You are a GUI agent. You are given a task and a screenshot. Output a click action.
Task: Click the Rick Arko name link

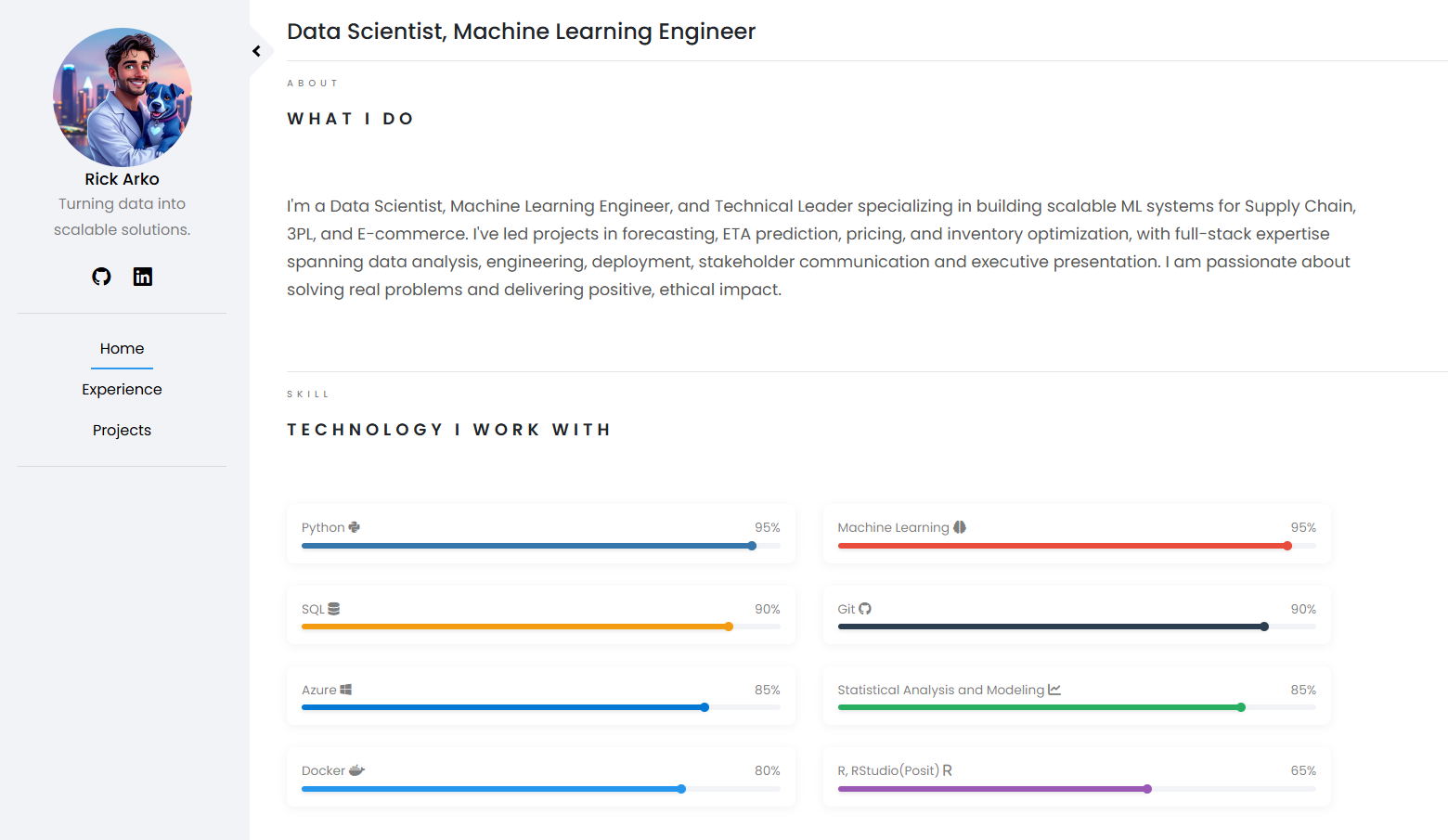pos(122,179)
